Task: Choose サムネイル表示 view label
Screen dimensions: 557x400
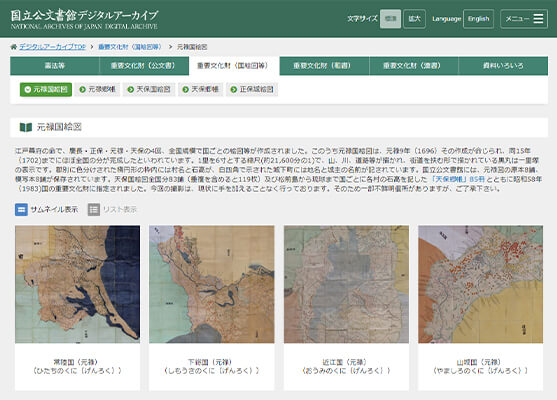Action: [54, 210]
